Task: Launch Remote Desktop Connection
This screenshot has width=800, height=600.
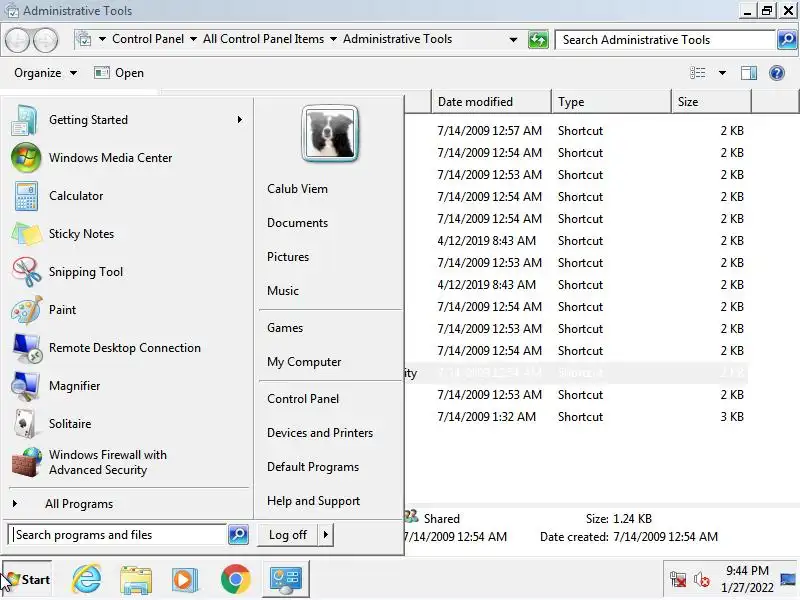Action: 128,348
